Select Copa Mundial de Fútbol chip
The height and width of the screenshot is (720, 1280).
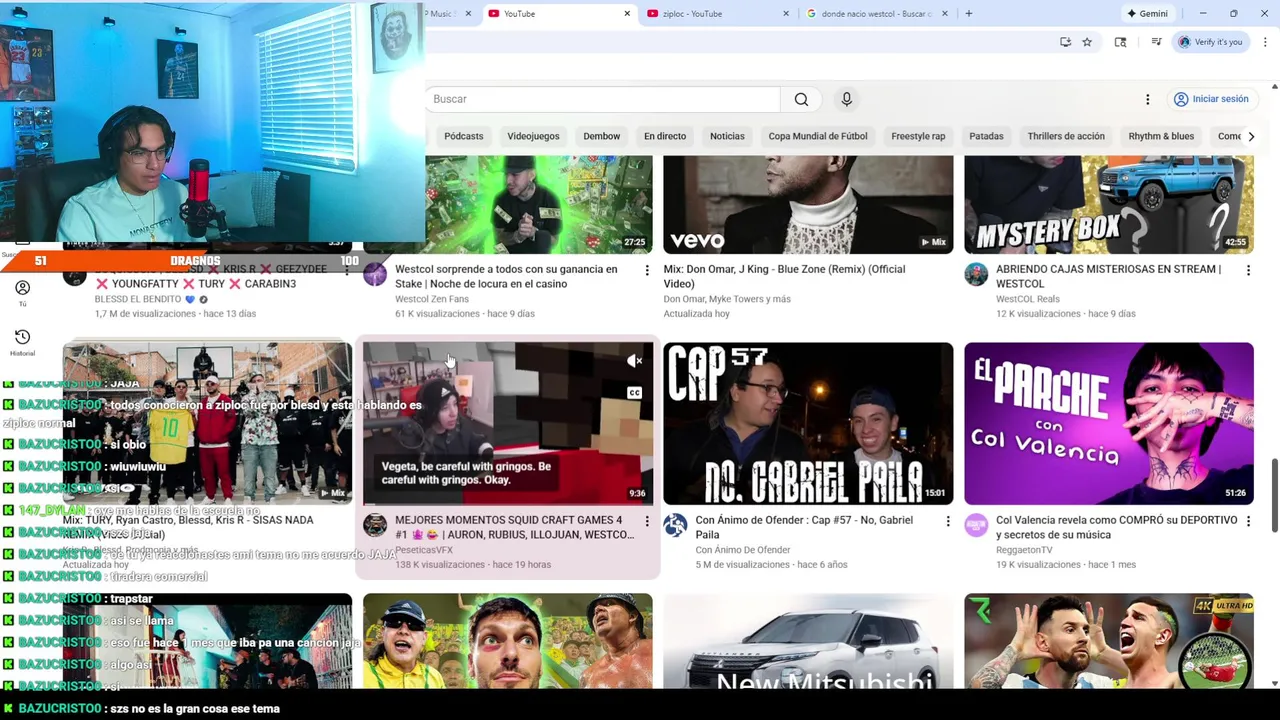(x=818, y=136)
